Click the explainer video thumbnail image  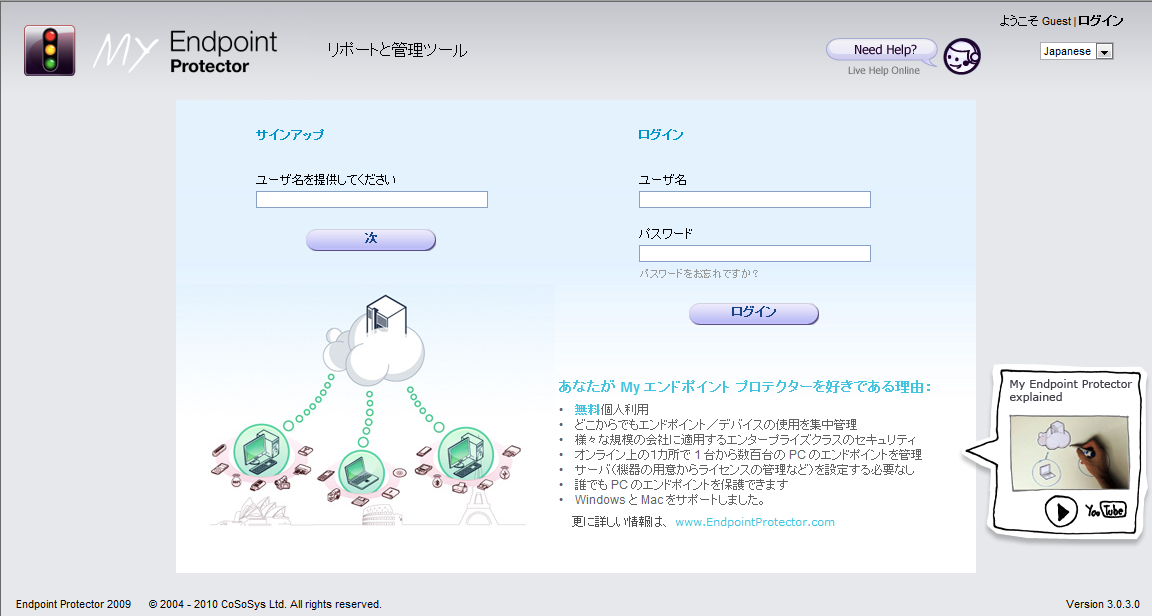click(1069, 454)
